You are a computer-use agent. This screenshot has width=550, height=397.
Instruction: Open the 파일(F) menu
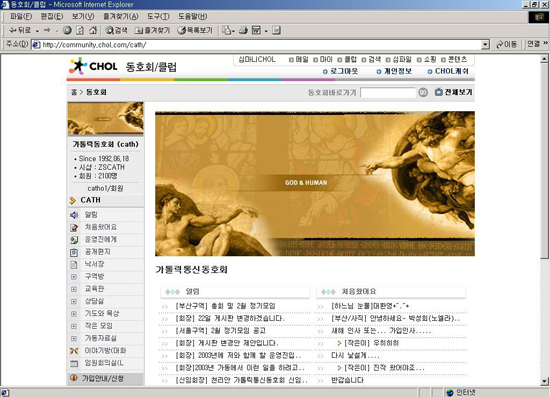click(21, 16)
